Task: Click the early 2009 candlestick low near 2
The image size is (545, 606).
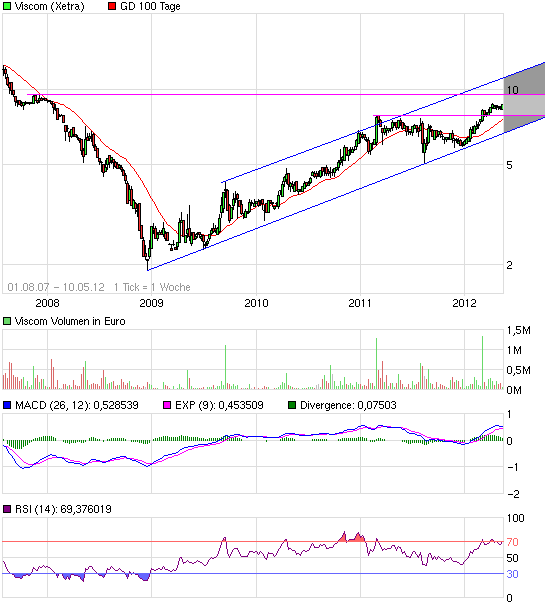Action: pos(147,263)
